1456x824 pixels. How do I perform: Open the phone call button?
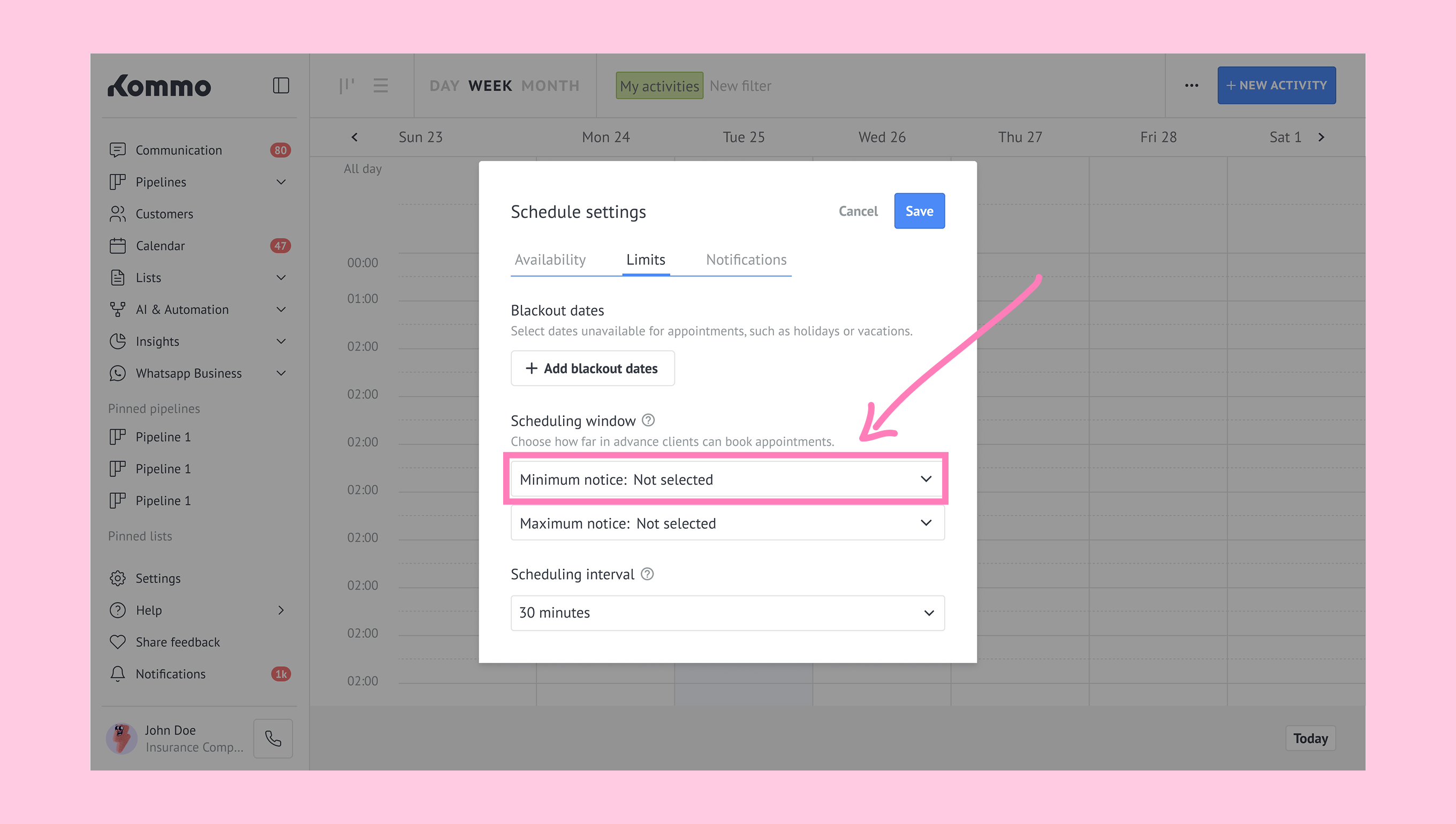(x=273, y=738)
